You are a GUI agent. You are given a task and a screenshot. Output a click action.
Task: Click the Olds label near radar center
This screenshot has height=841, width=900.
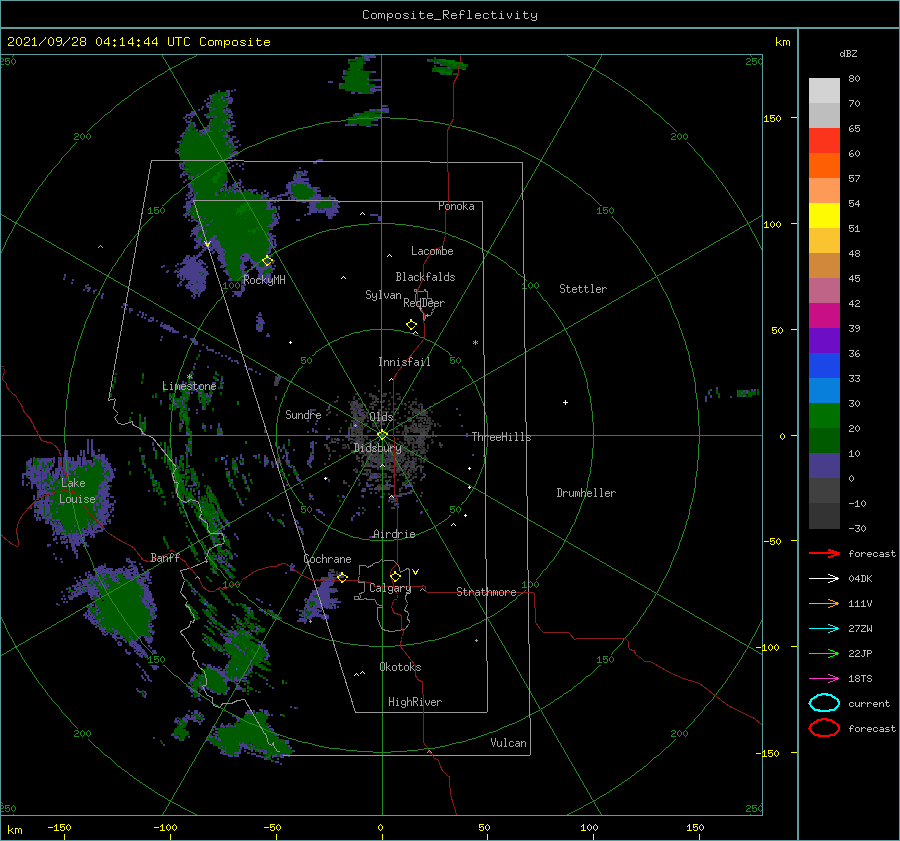click(381, 417)
